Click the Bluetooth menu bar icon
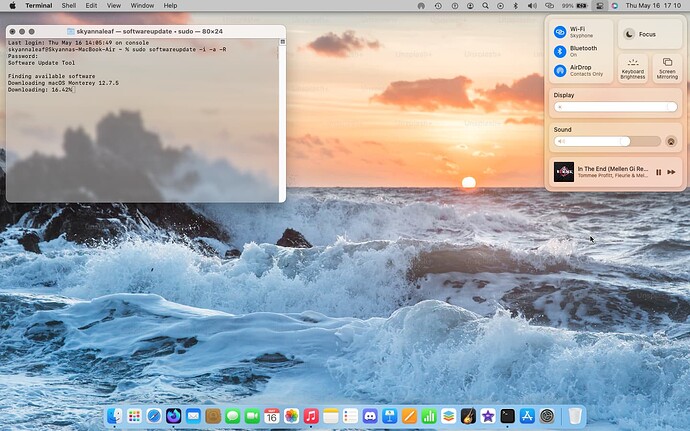690x431 pixels. click(x=516, y=6)
